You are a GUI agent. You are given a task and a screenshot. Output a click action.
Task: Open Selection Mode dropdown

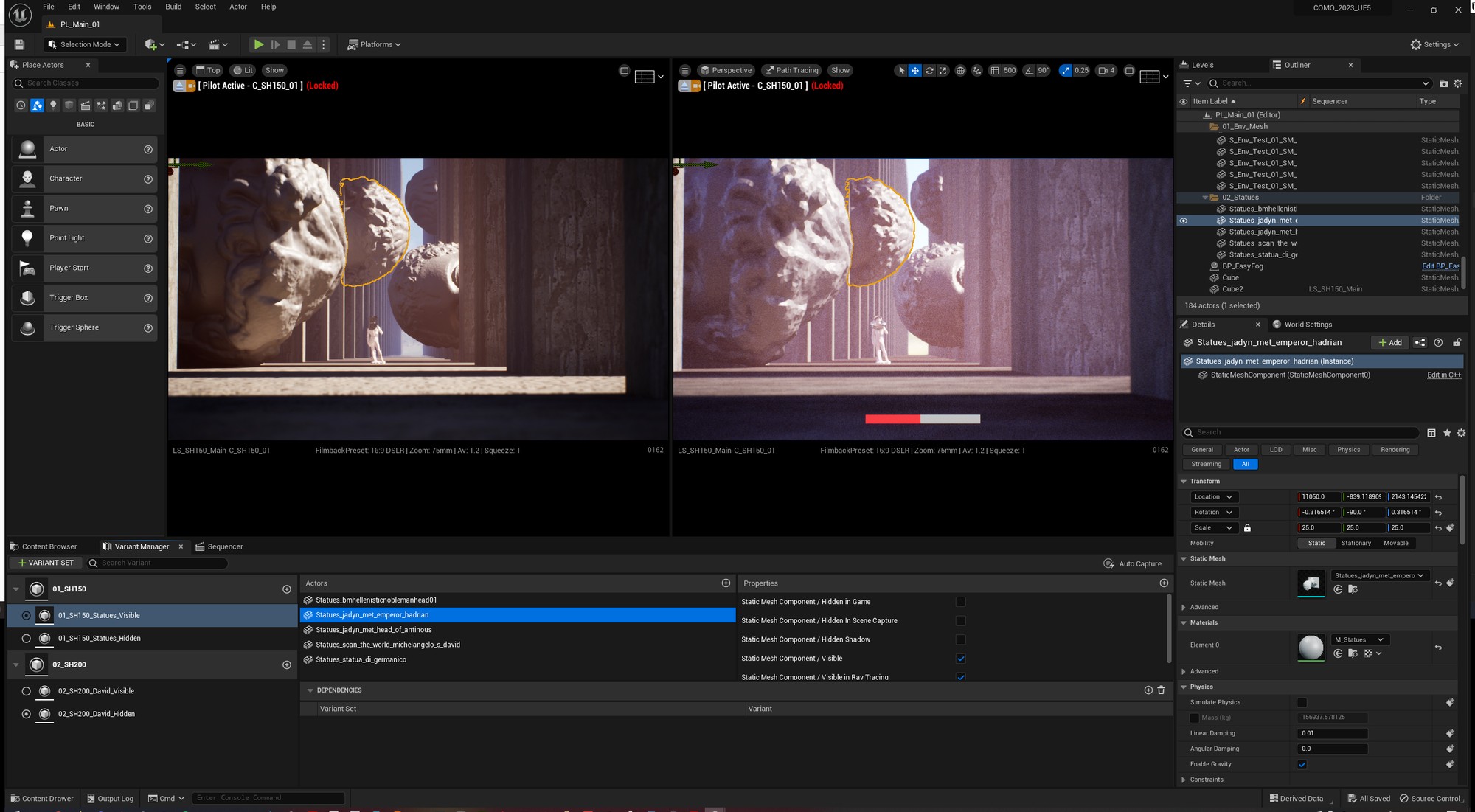point(83,44)
